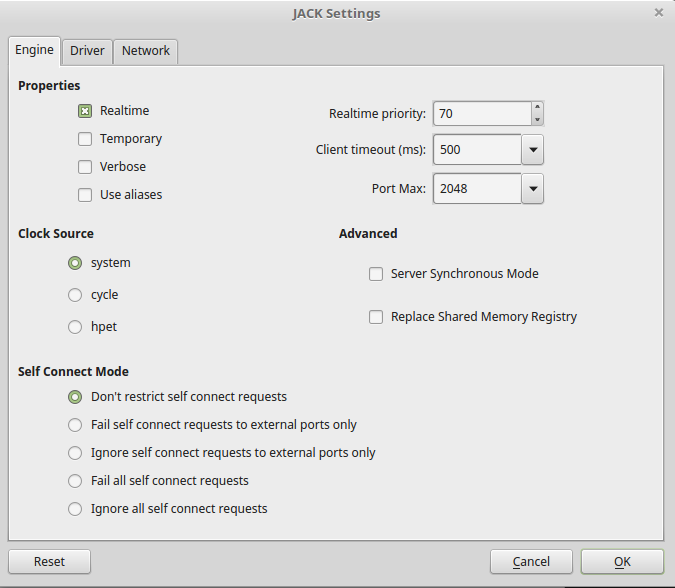Decrease Realtime priority with the down arrow
The image size is (675, 588).
click(537, 120)
